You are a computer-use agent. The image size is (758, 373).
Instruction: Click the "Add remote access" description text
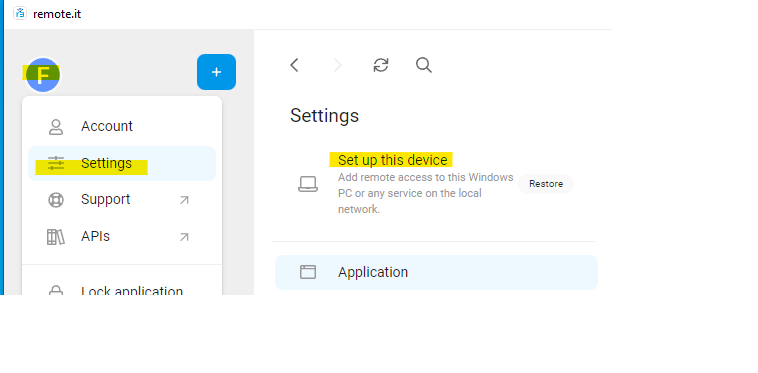click(425, 193)
